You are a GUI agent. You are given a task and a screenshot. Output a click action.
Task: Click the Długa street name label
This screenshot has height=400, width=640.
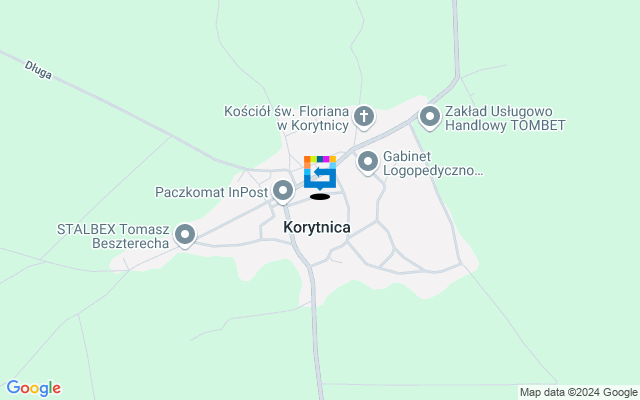(x=38, y=70)
